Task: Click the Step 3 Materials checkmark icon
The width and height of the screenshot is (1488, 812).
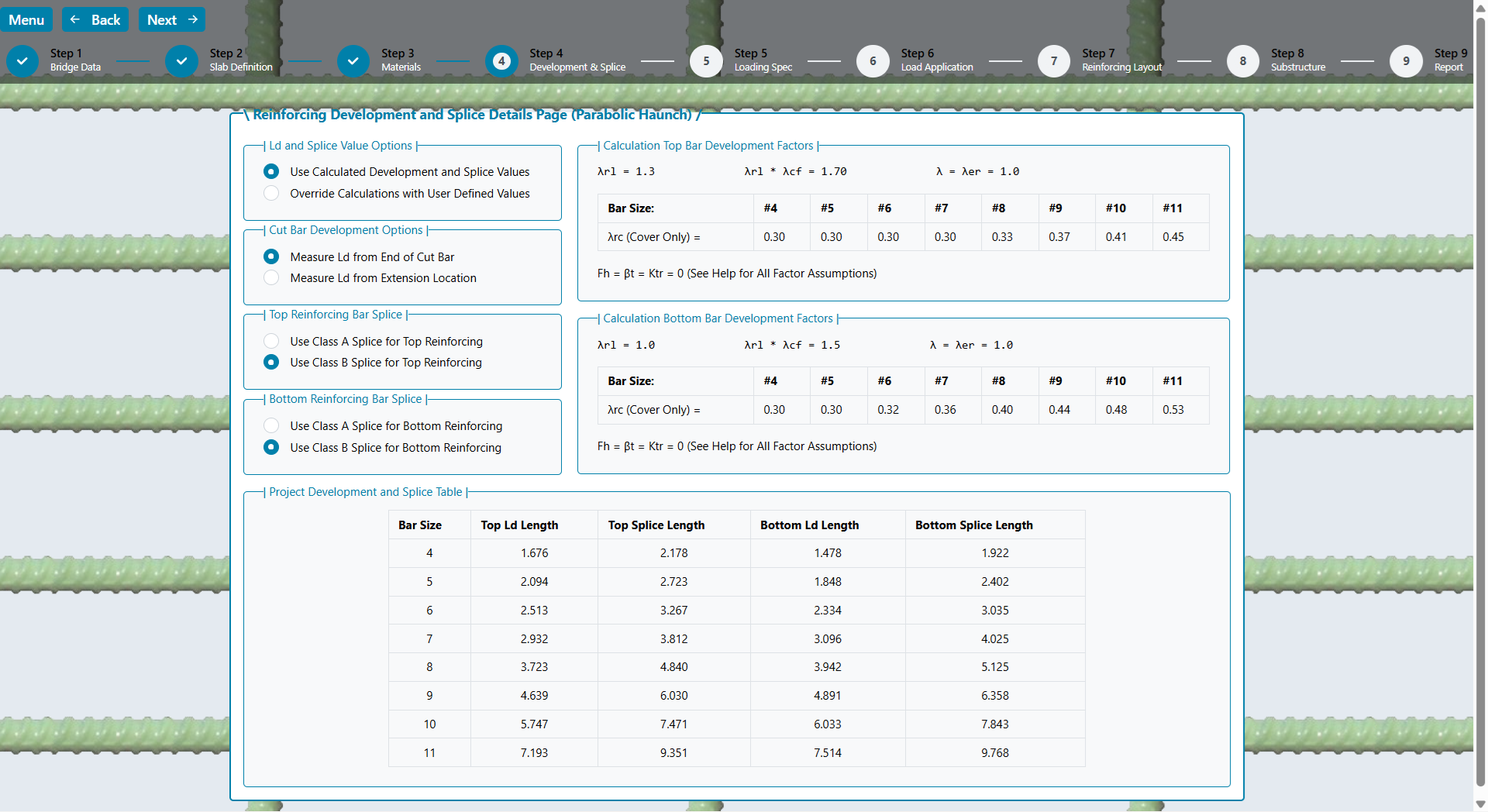Action: tap(353, 61)
